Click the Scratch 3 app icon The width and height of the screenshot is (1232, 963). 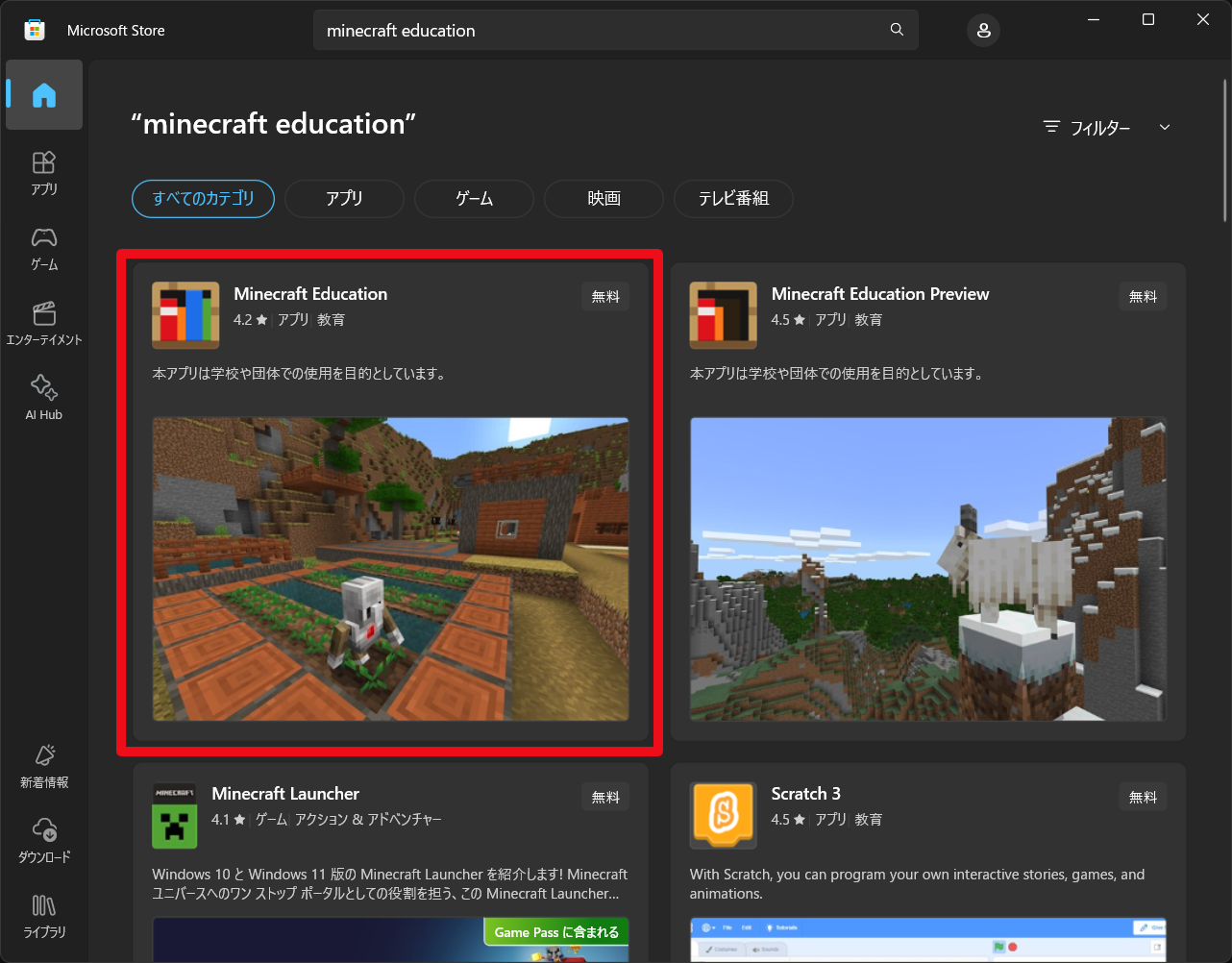723,815
